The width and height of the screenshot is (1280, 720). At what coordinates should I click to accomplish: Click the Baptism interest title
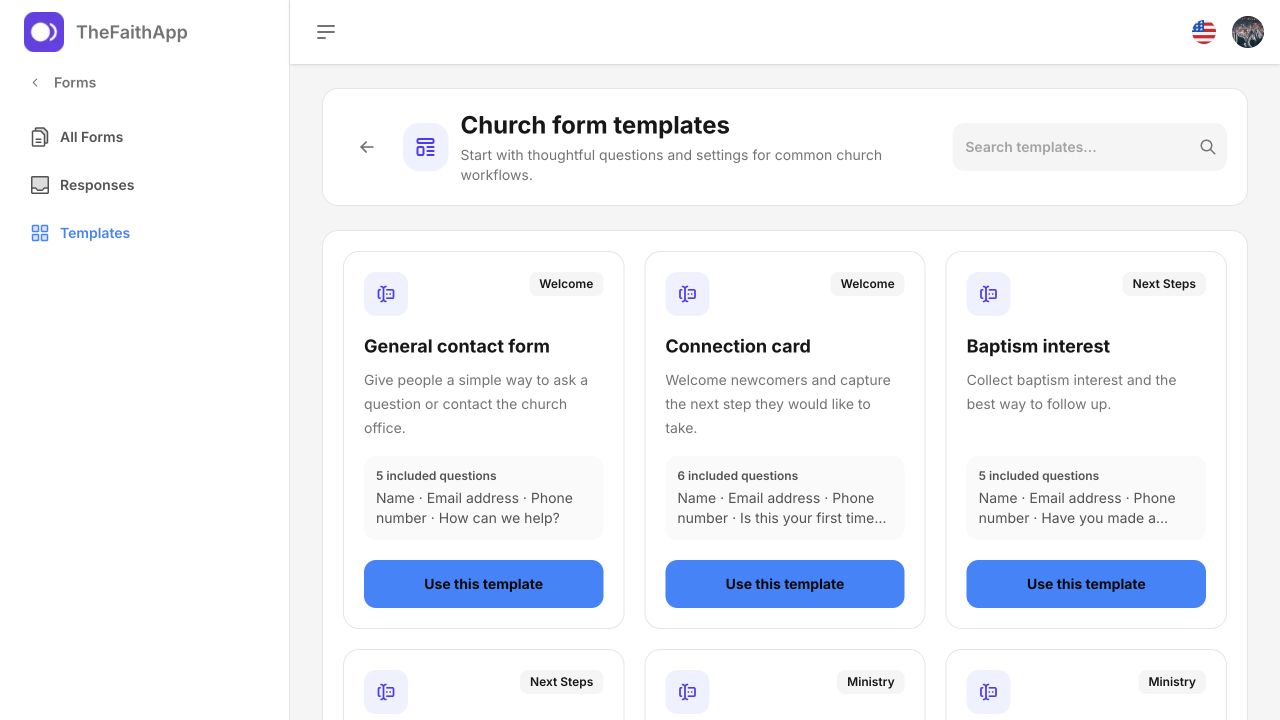tap(1038, 346)
